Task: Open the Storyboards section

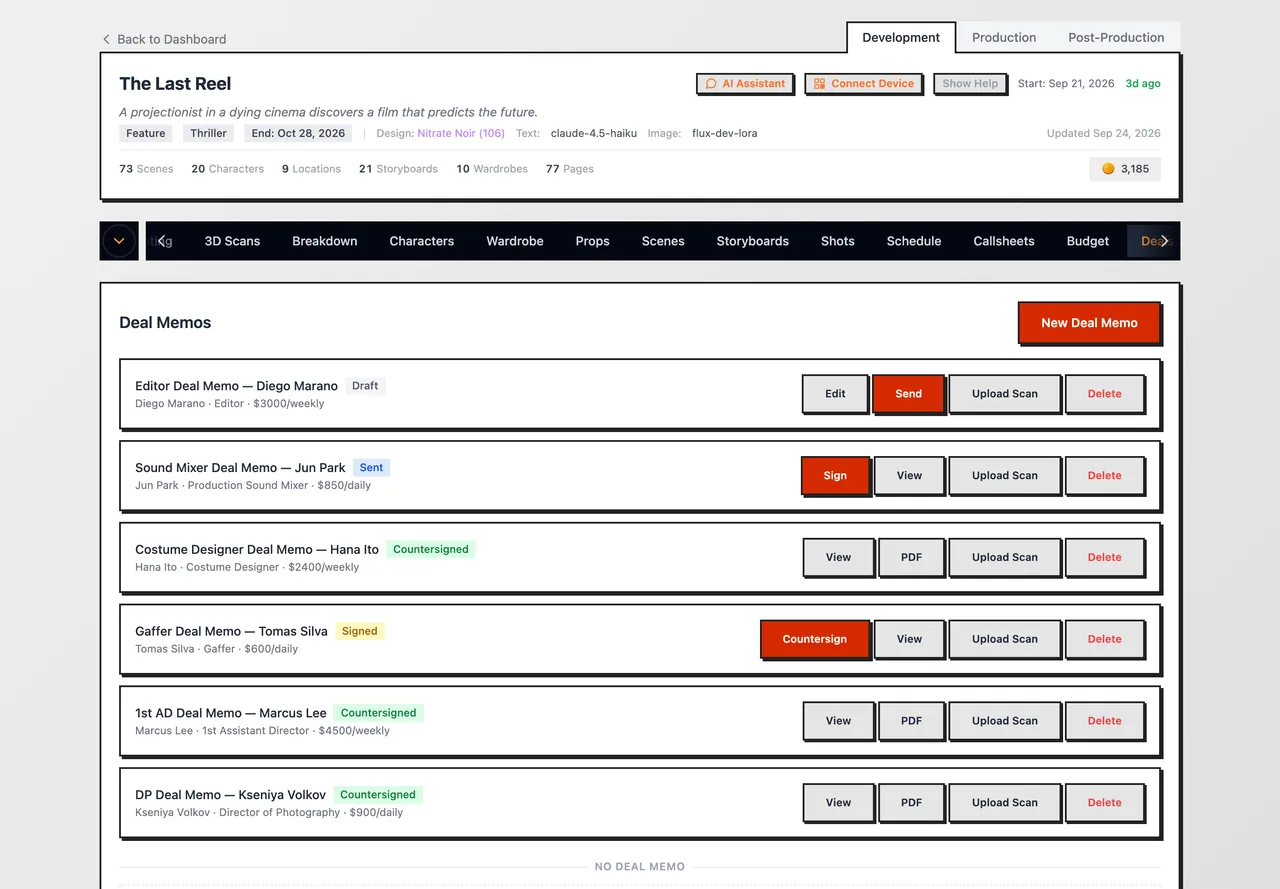Action: 753,241
